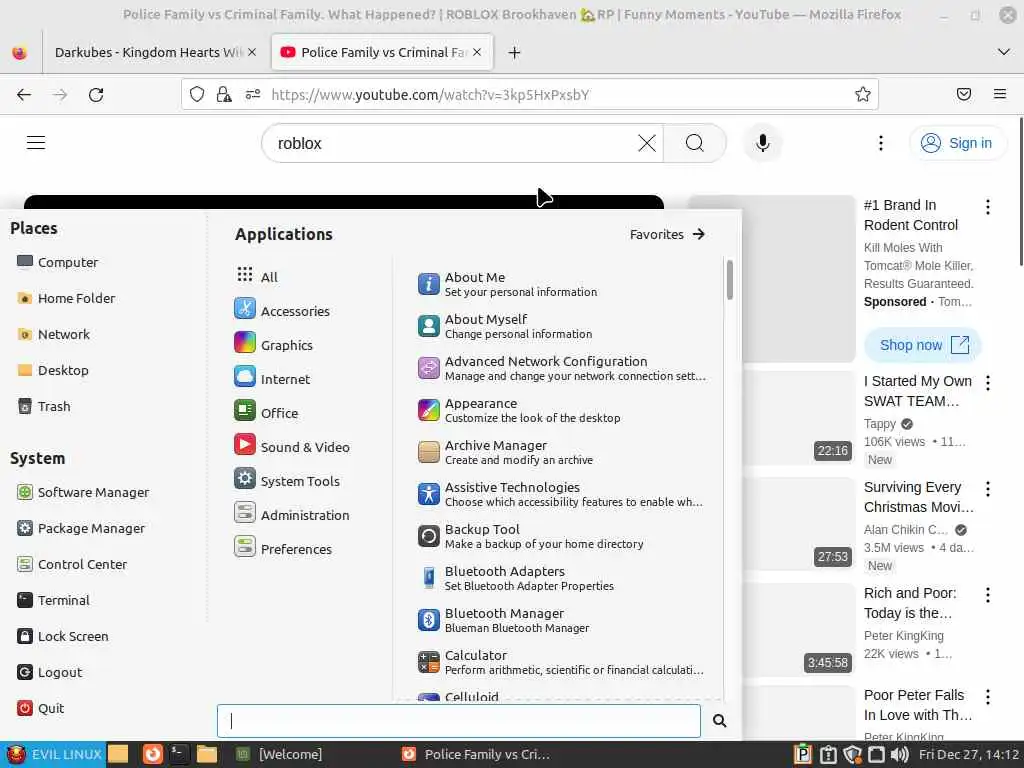Open Computer in Places
The height and width of the screenshot is (768, 1024).
pos(57,262)
